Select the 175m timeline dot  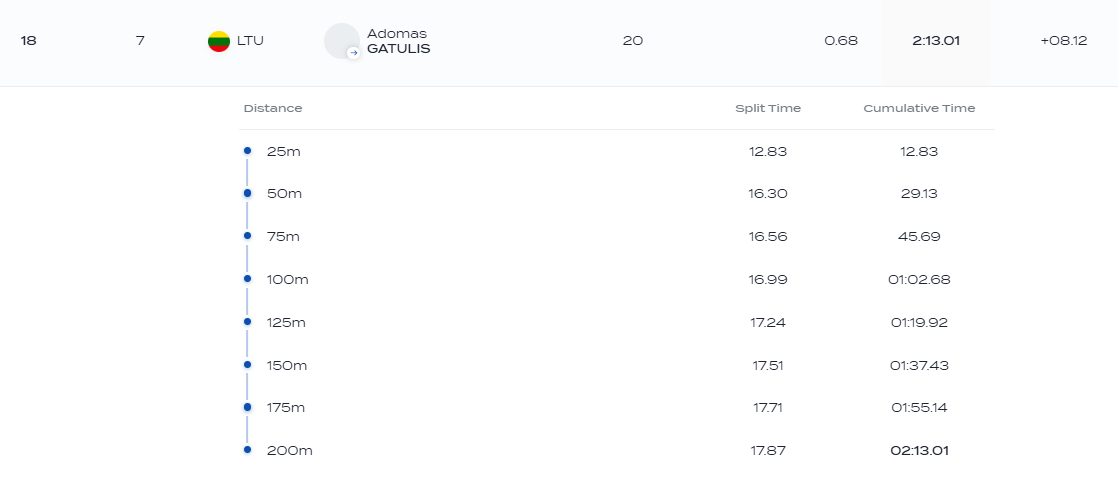pyautogui.click(x=247, y=407)
